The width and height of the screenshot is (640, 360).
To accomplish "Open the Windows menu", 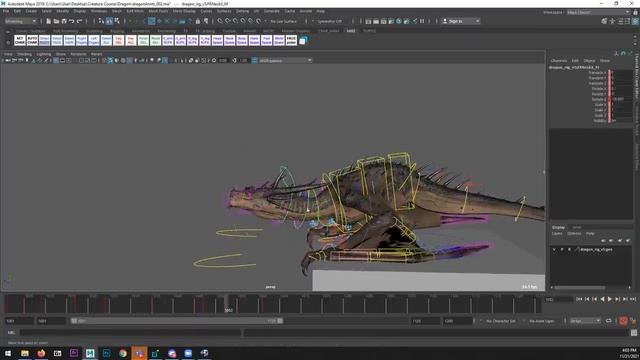I will (x=99, y=11).
